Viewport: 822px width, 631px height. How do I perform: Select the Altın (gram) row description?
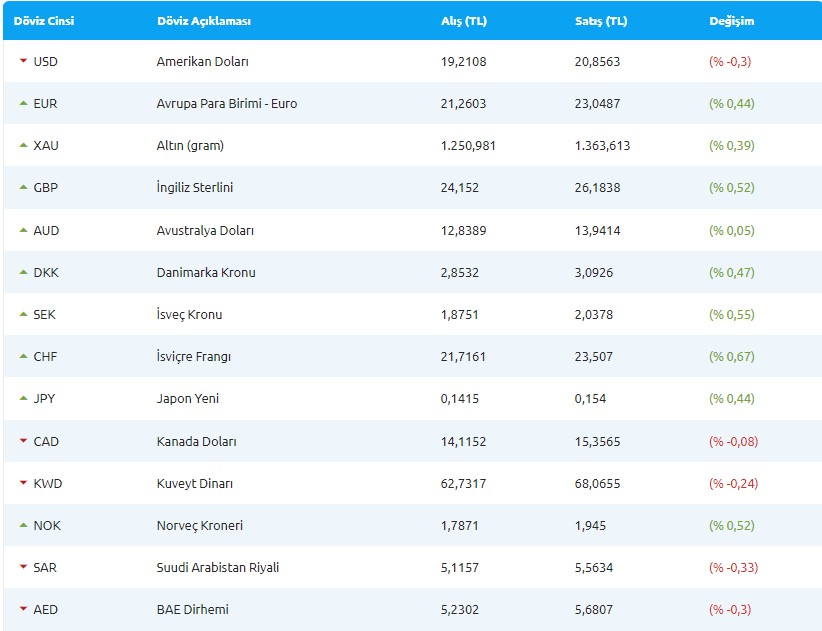point(190,145)
